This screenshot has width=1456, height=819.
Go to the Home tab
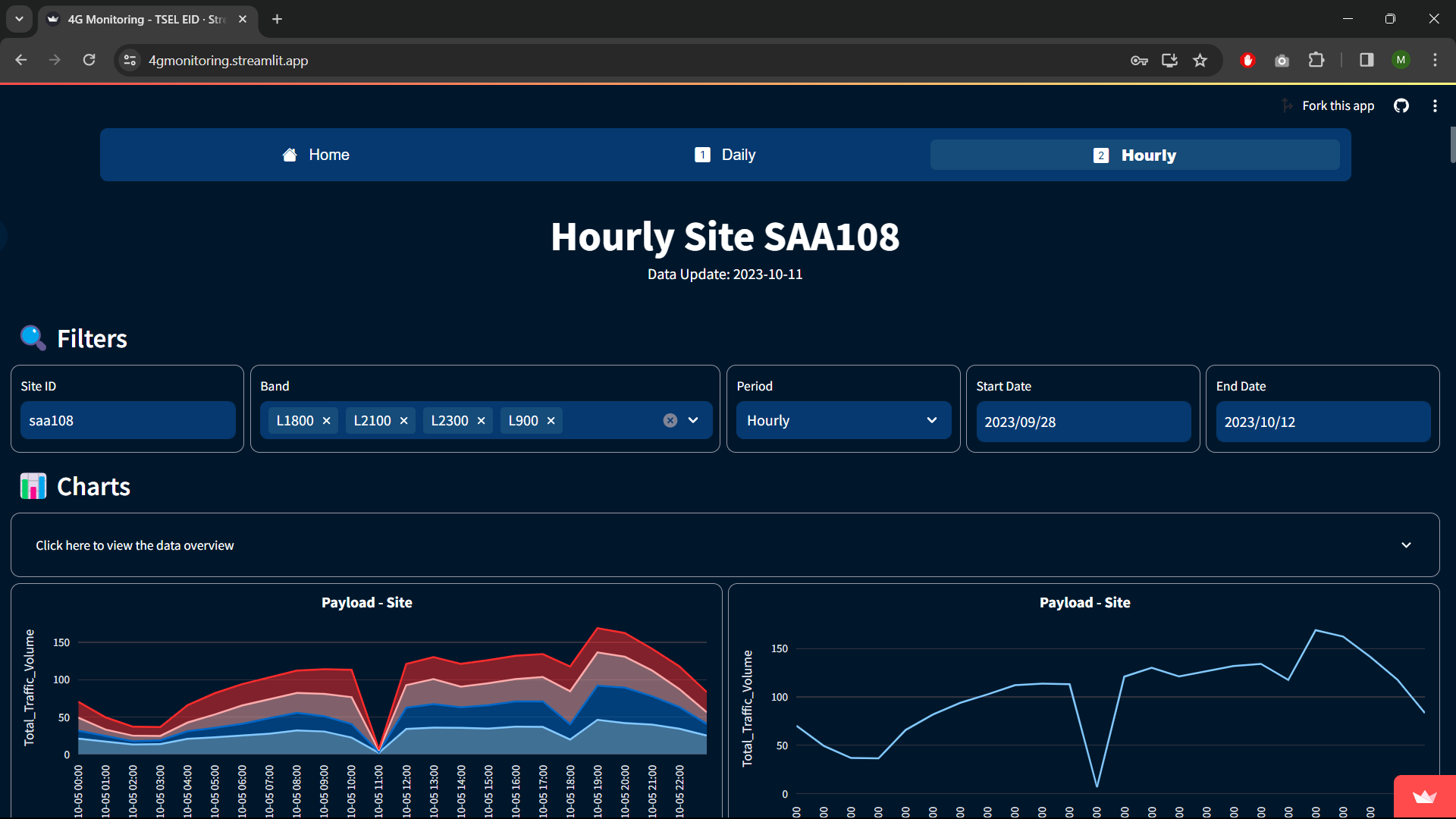pos(315,155)
